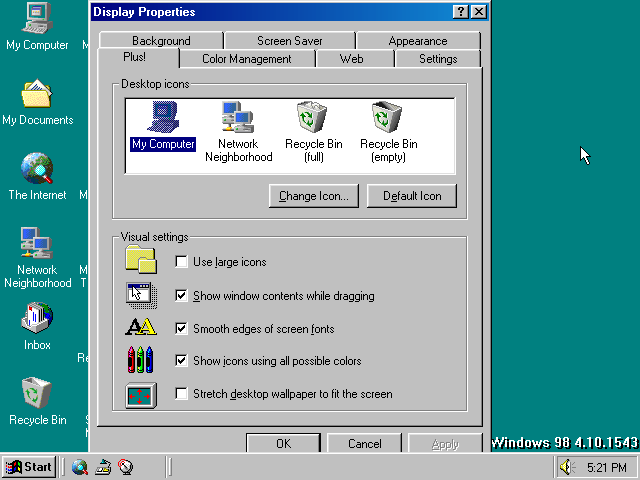The image size is (640, 480).
Task: Click View Channels icon in Quick Launch
Action: click(x=126, y=467)
